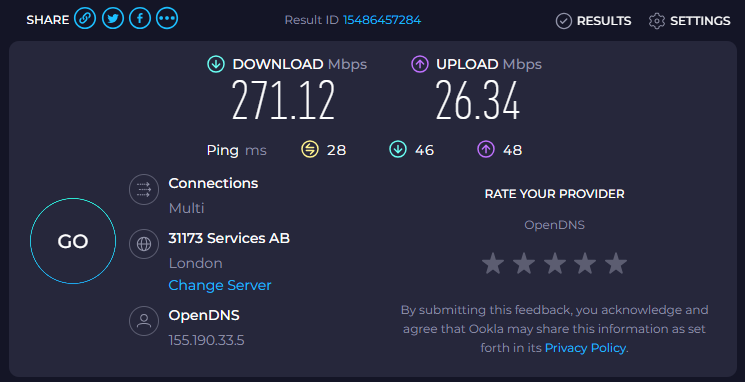This screenshot has height=382, width=745.
Task: Click the yellow idle ping icon
Action: (x=310, y=149)
